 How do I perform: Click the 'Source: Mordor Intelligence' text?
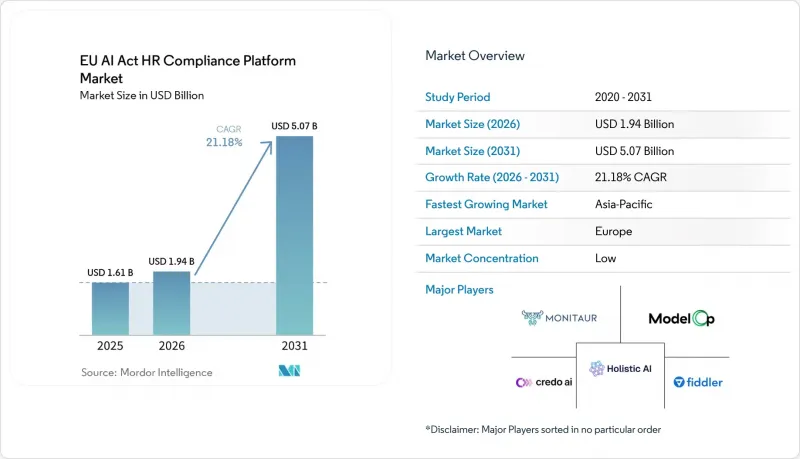click(146, 373)
